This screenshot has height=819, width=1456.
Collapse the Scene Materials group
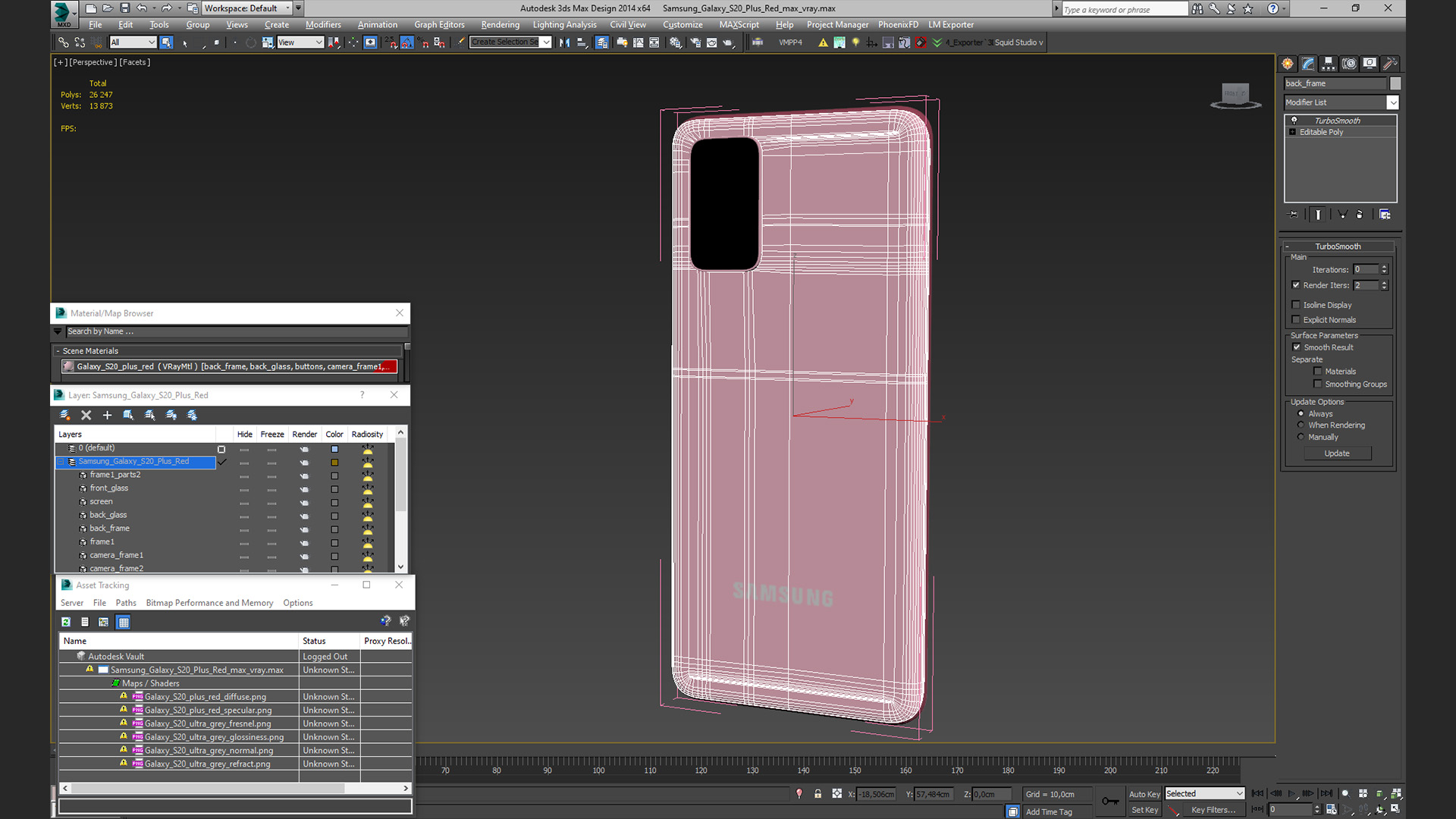coord(58,351)
